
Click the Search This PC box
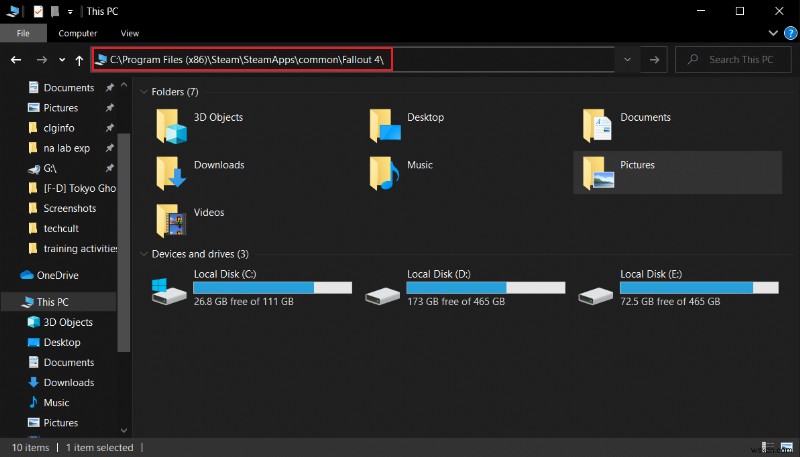[x=733, y=60]
